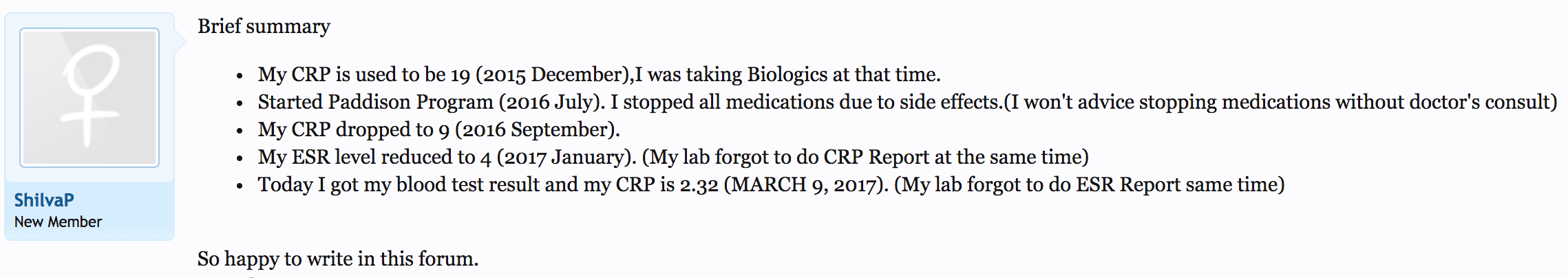Click the New Member user title
The image size is (1568, 278).
pyautogui.click(x=58, y=222)
